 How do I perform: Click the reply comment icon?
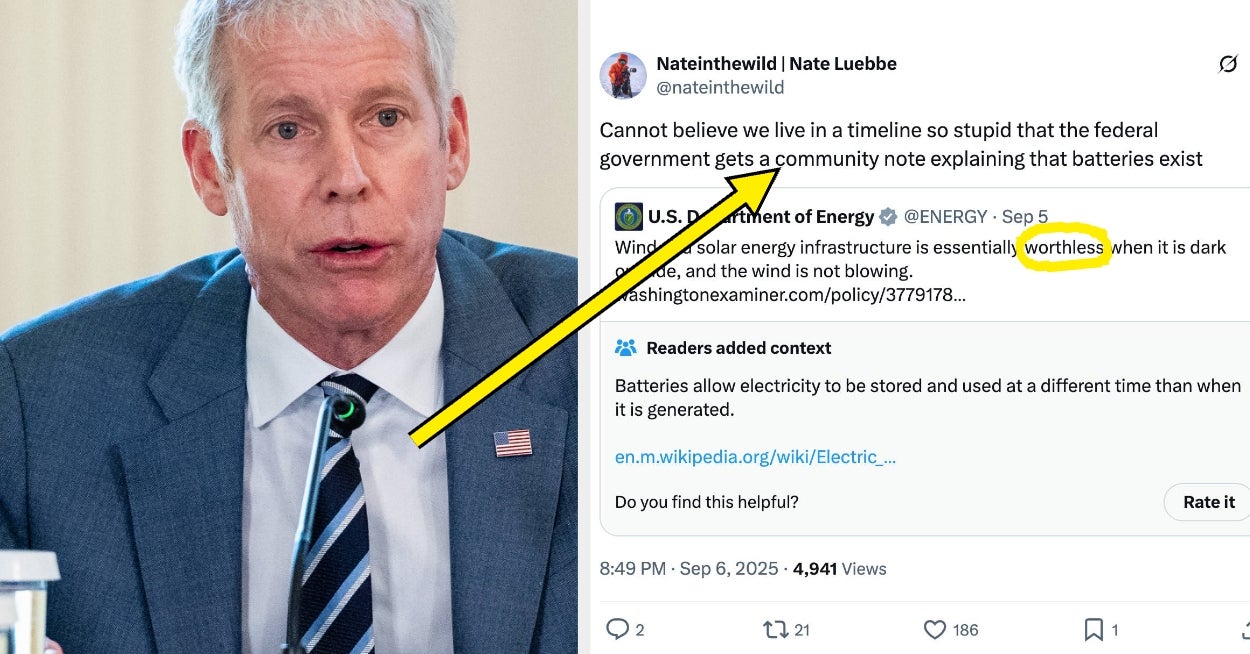point(618,629)
